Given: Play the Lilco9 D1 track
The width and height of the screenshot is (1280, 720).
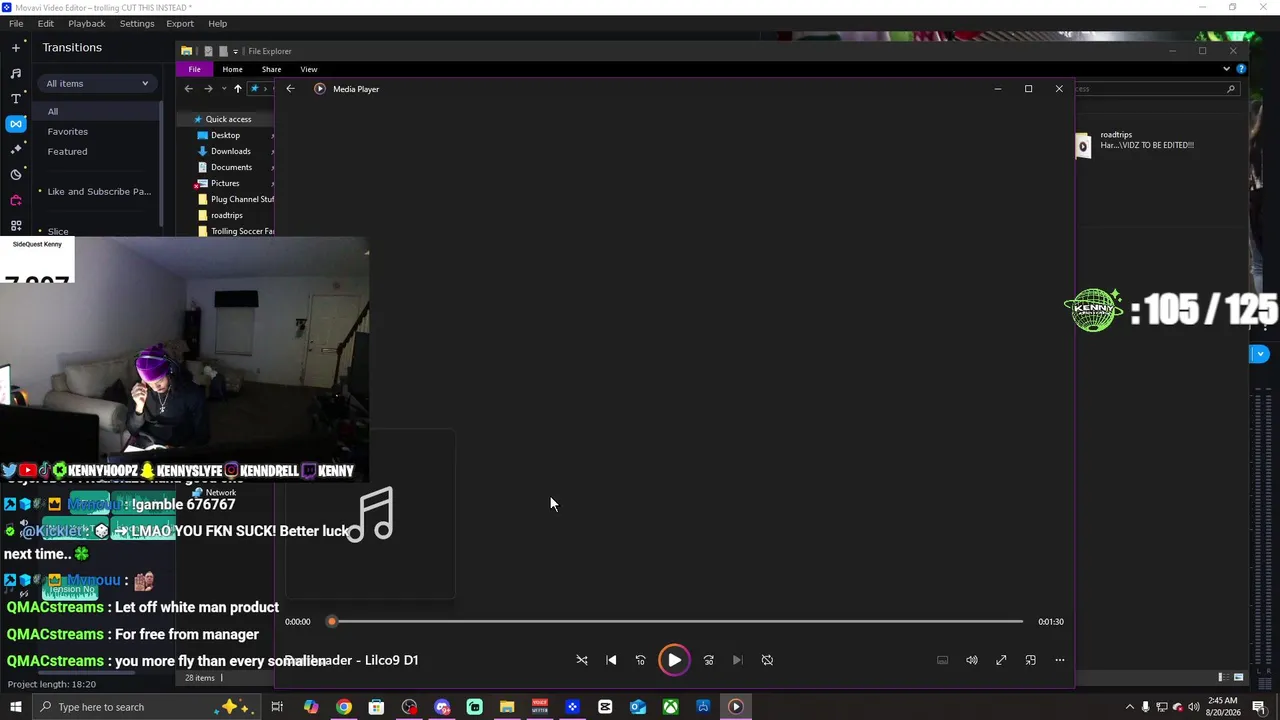Looking at the screenshot, I should click(674, 660).
